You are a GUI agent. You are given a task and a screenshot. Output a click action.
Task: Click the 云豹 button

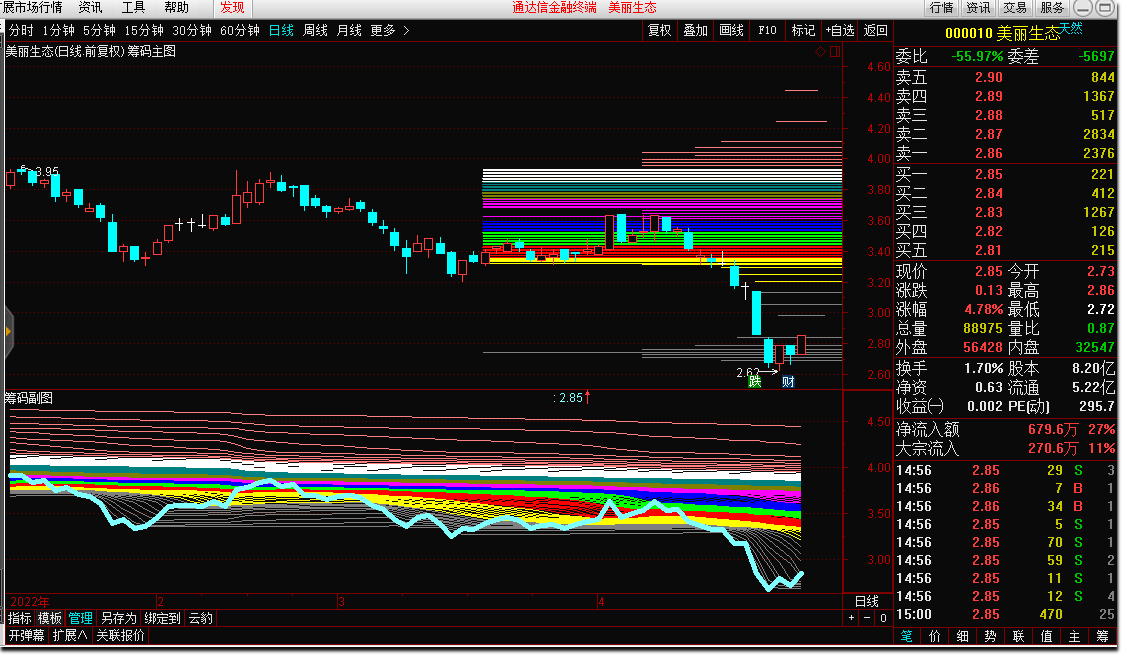pyautogui.click(x=201, y=618)
